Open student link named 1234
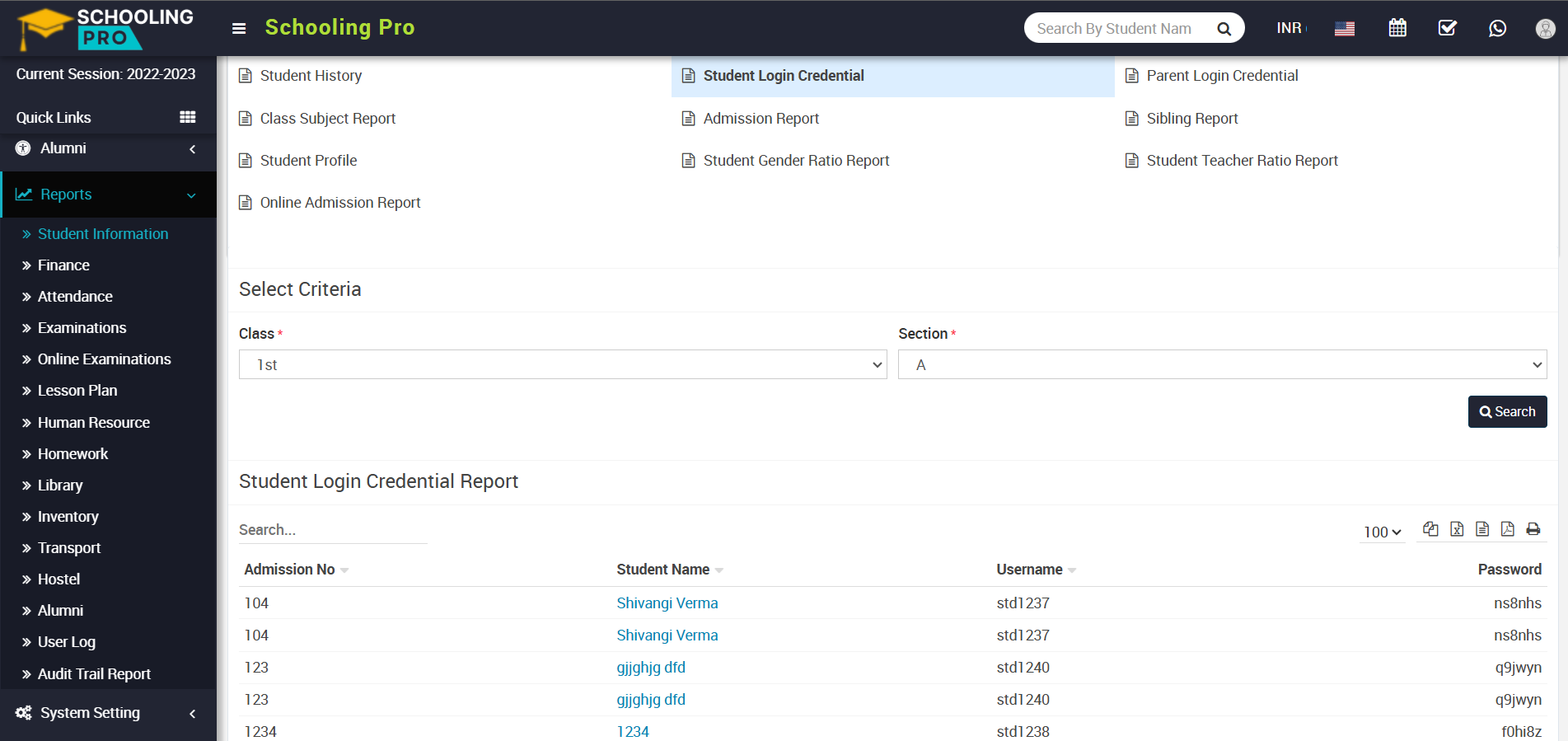This screenshot has width=1568, height=741. click(x=633, y=732)
